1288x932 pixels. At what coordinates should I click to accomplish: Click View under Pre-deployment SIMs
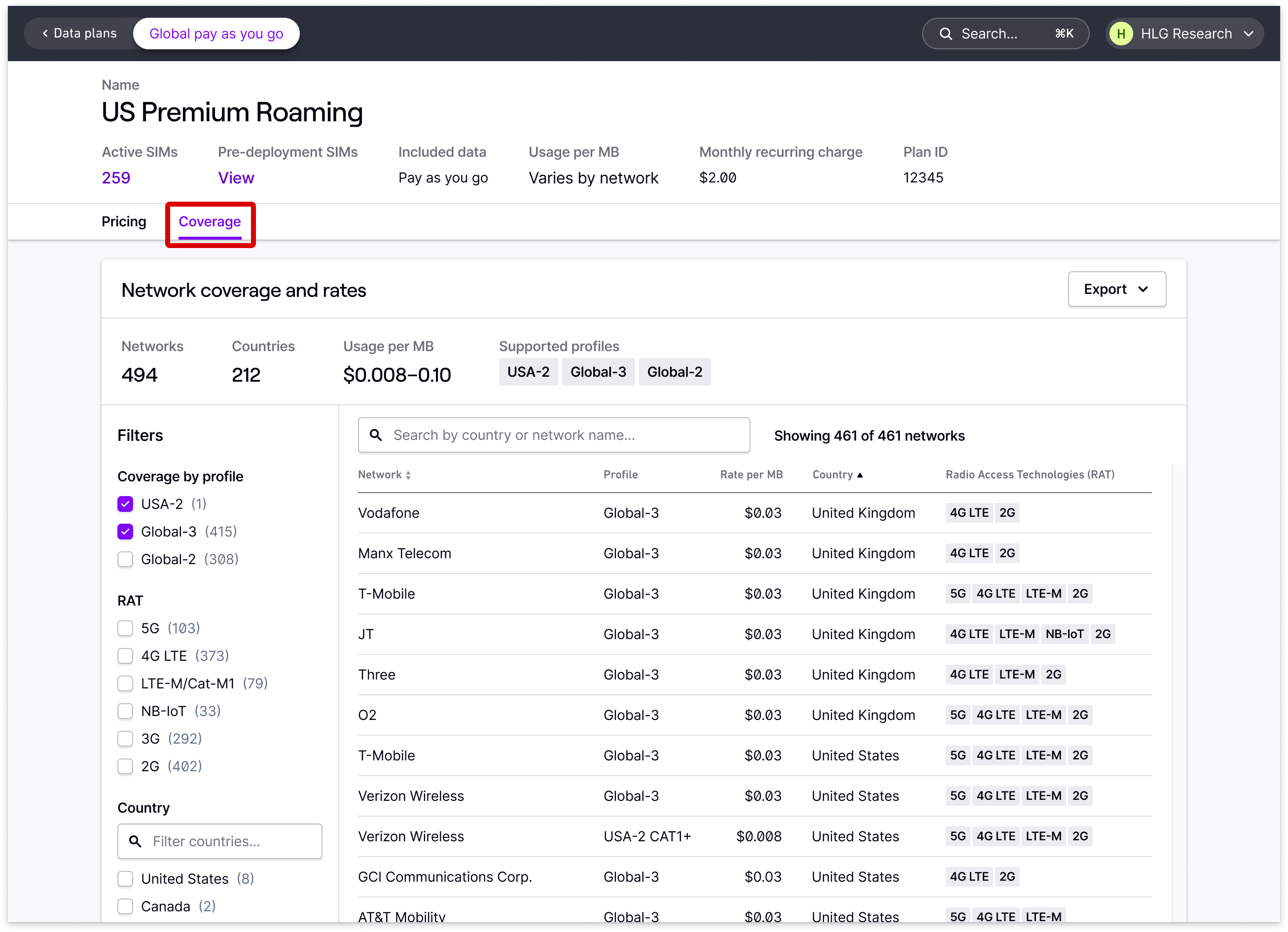(x=236, y=178)
